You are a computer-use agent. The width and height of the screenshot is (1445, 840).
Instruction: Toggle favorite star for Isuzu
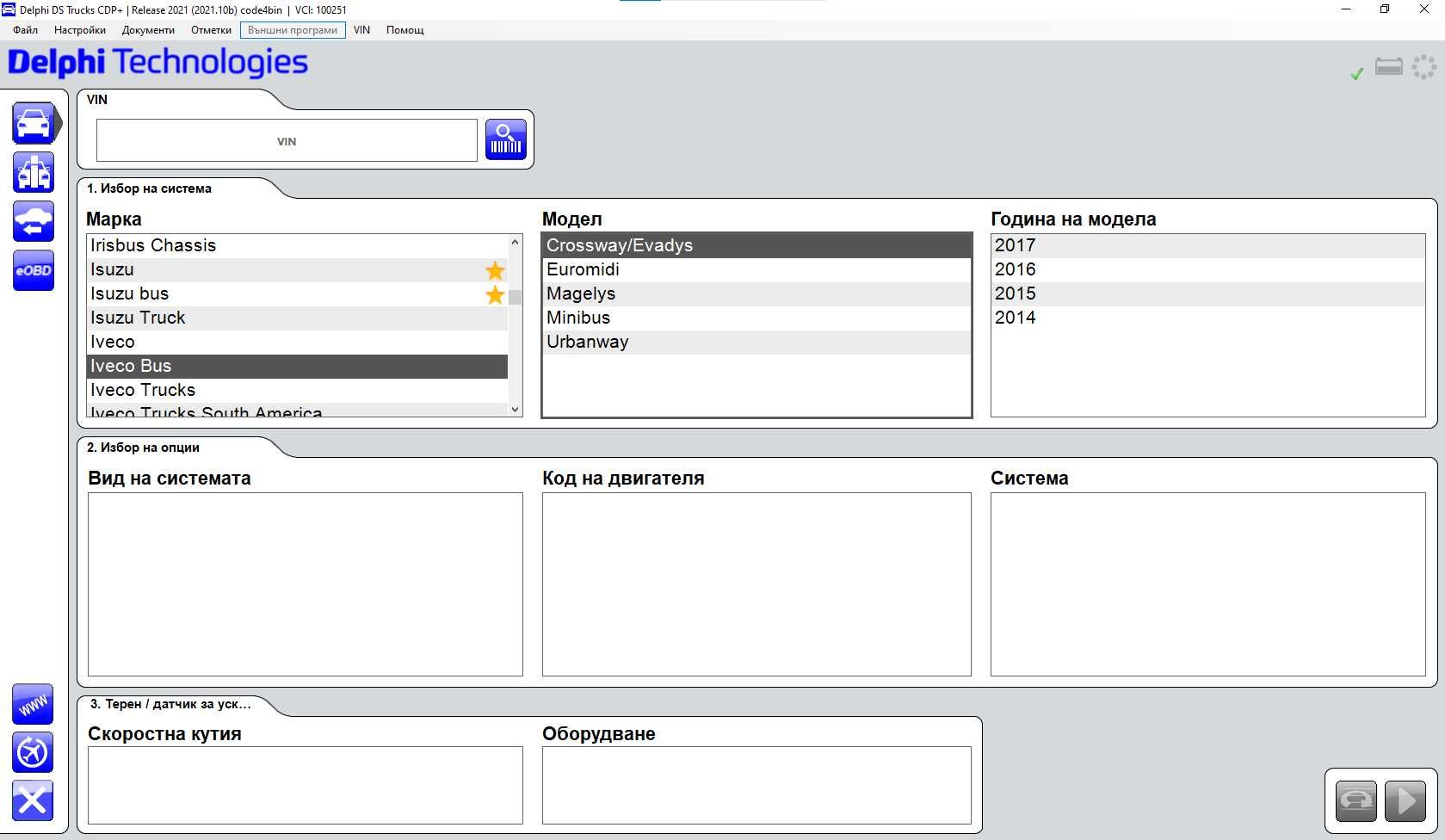495,270
